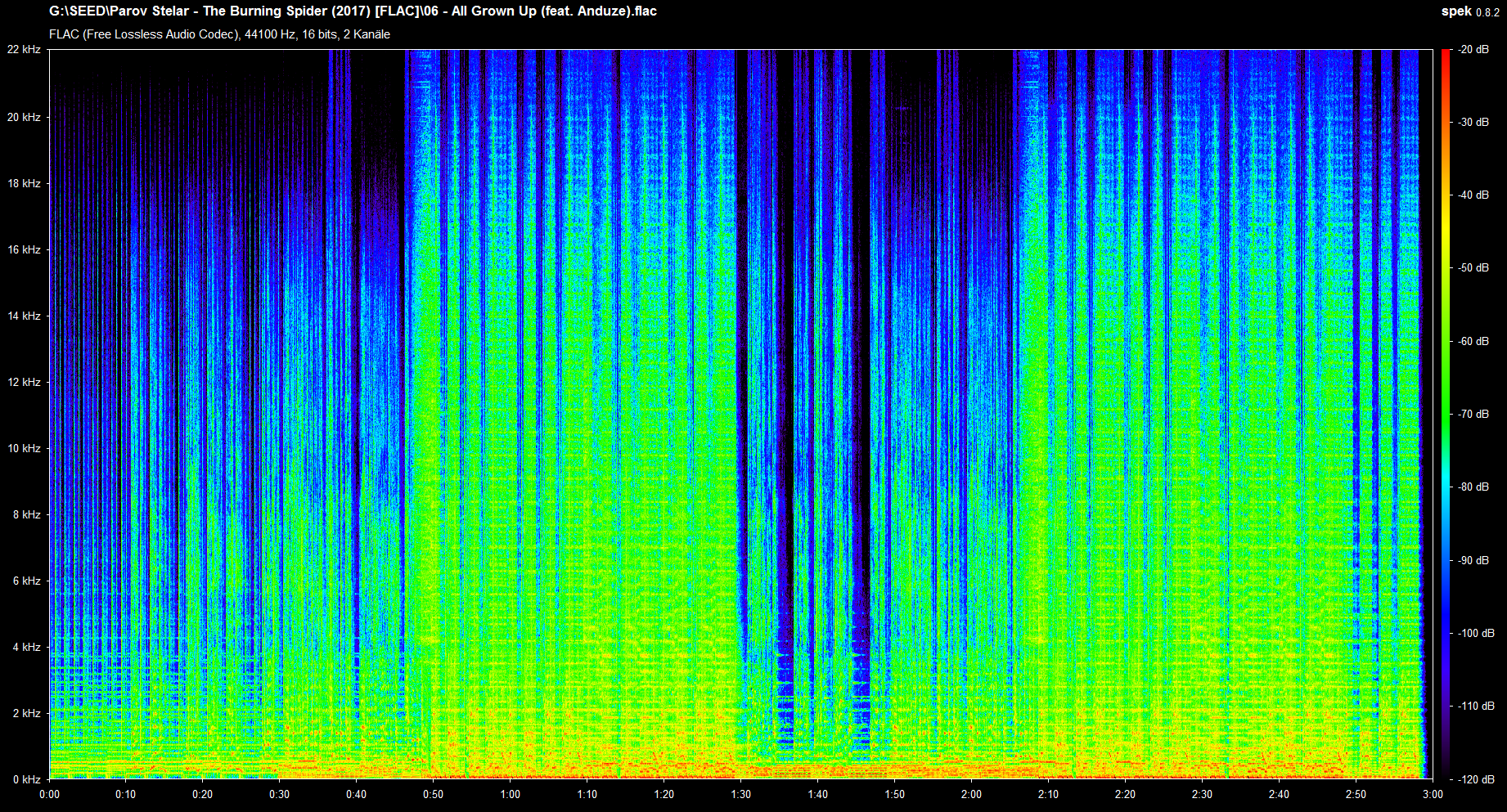Click the FLAC codec info line

(x=219, y=34)
